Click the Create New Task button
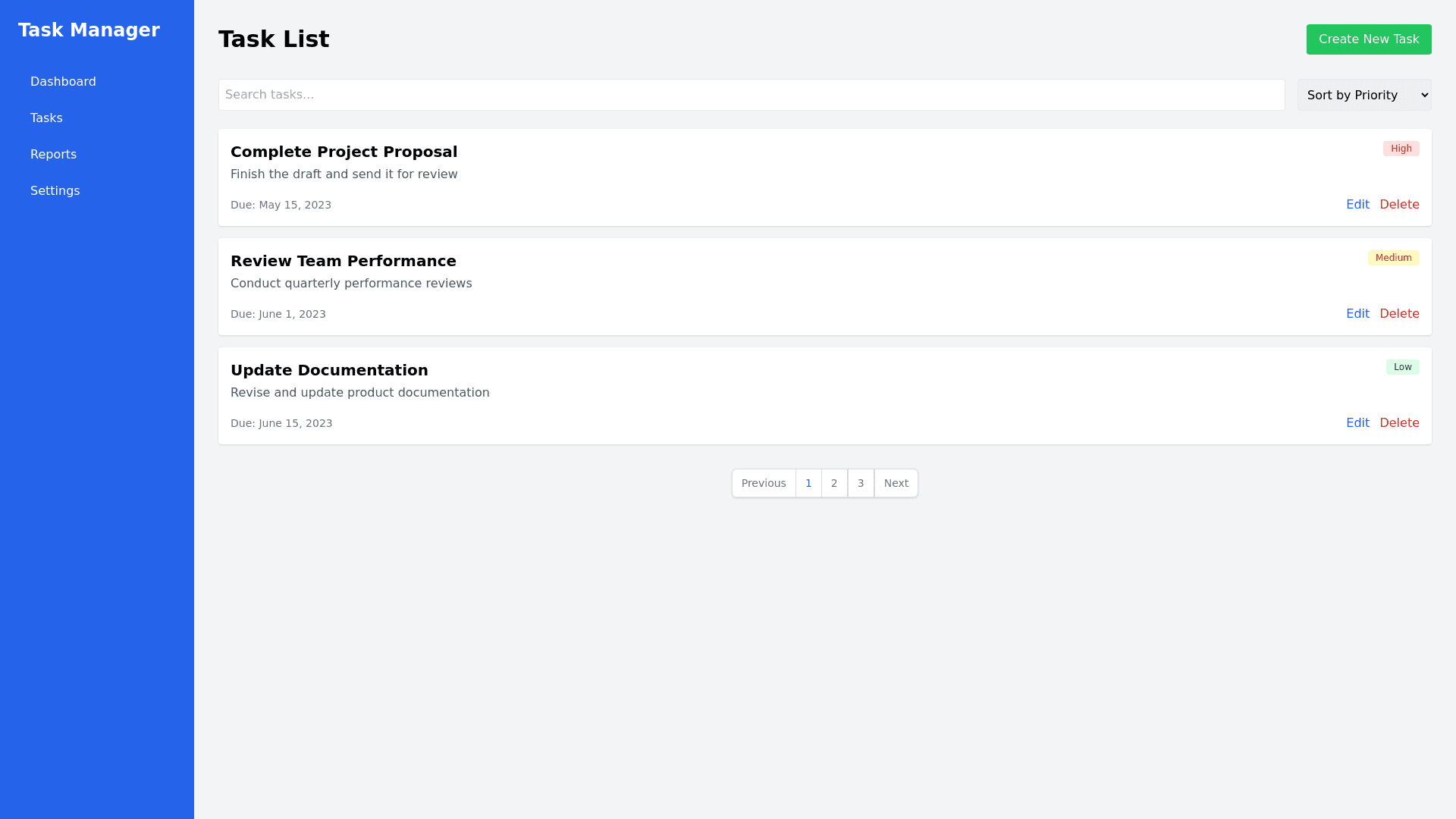The width and height of the screenshot is (1456, 819). [1368, 39]
